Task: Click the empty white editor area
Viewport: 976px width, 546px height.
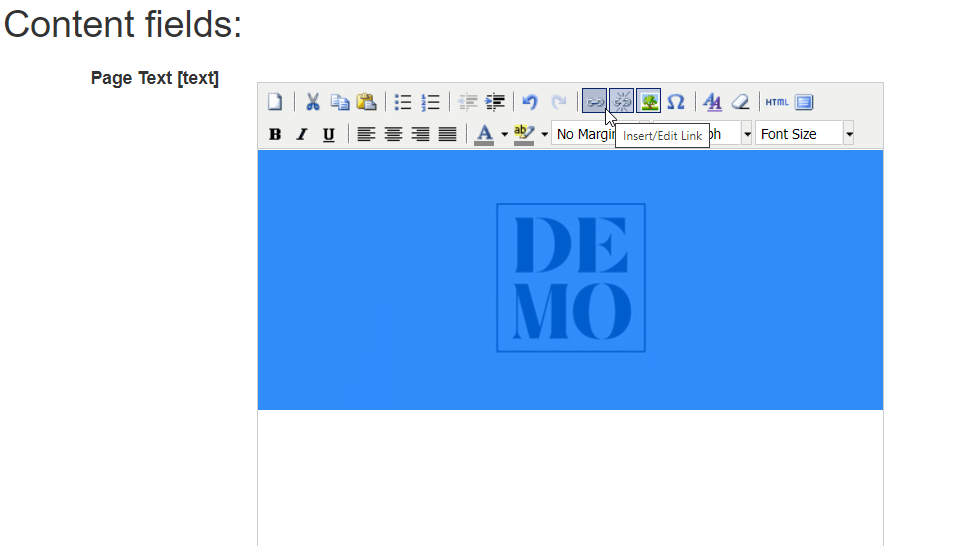Action: pos(570,478)
